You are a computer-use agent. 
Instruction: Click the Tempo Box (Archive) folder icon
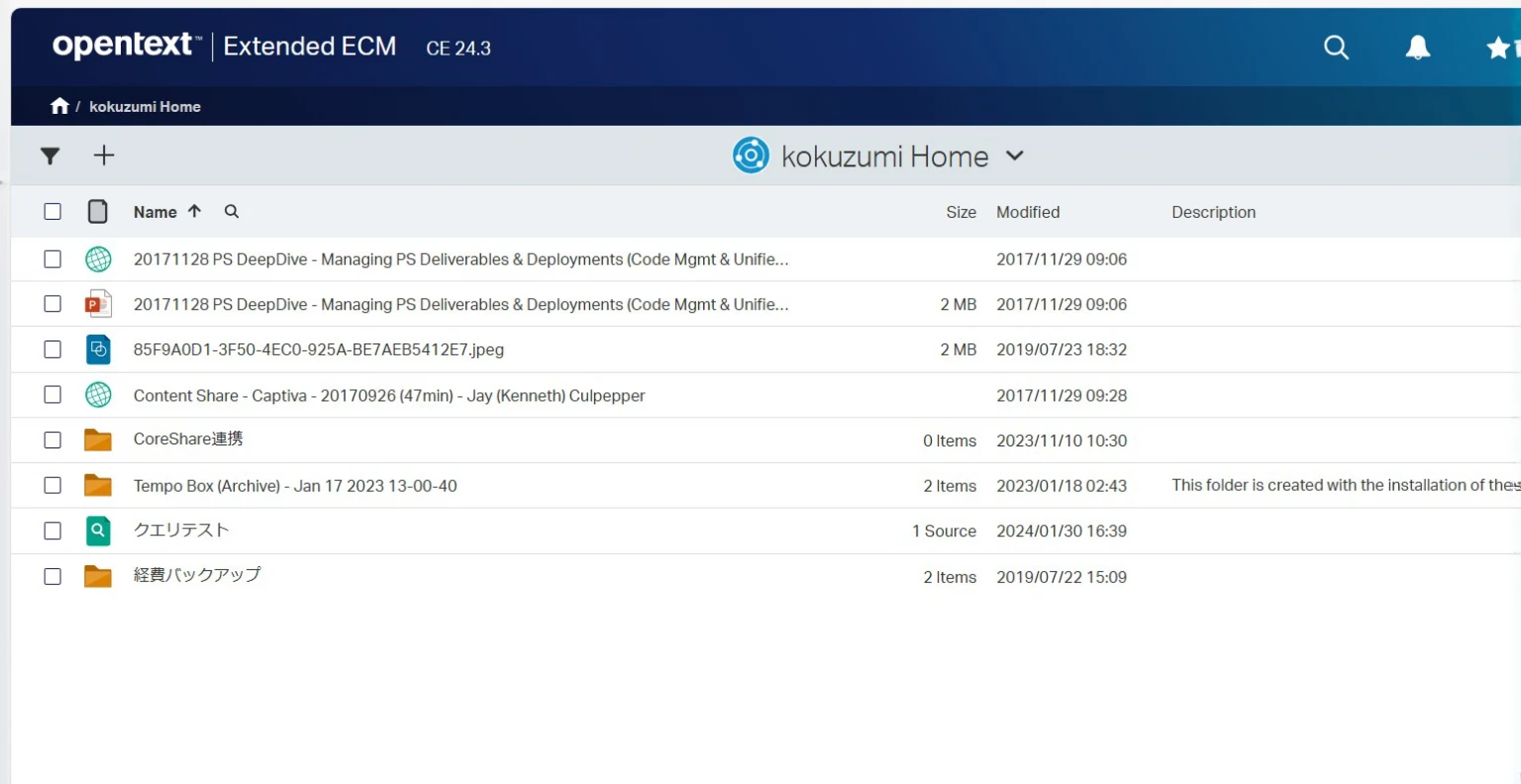tap(98, 485)
